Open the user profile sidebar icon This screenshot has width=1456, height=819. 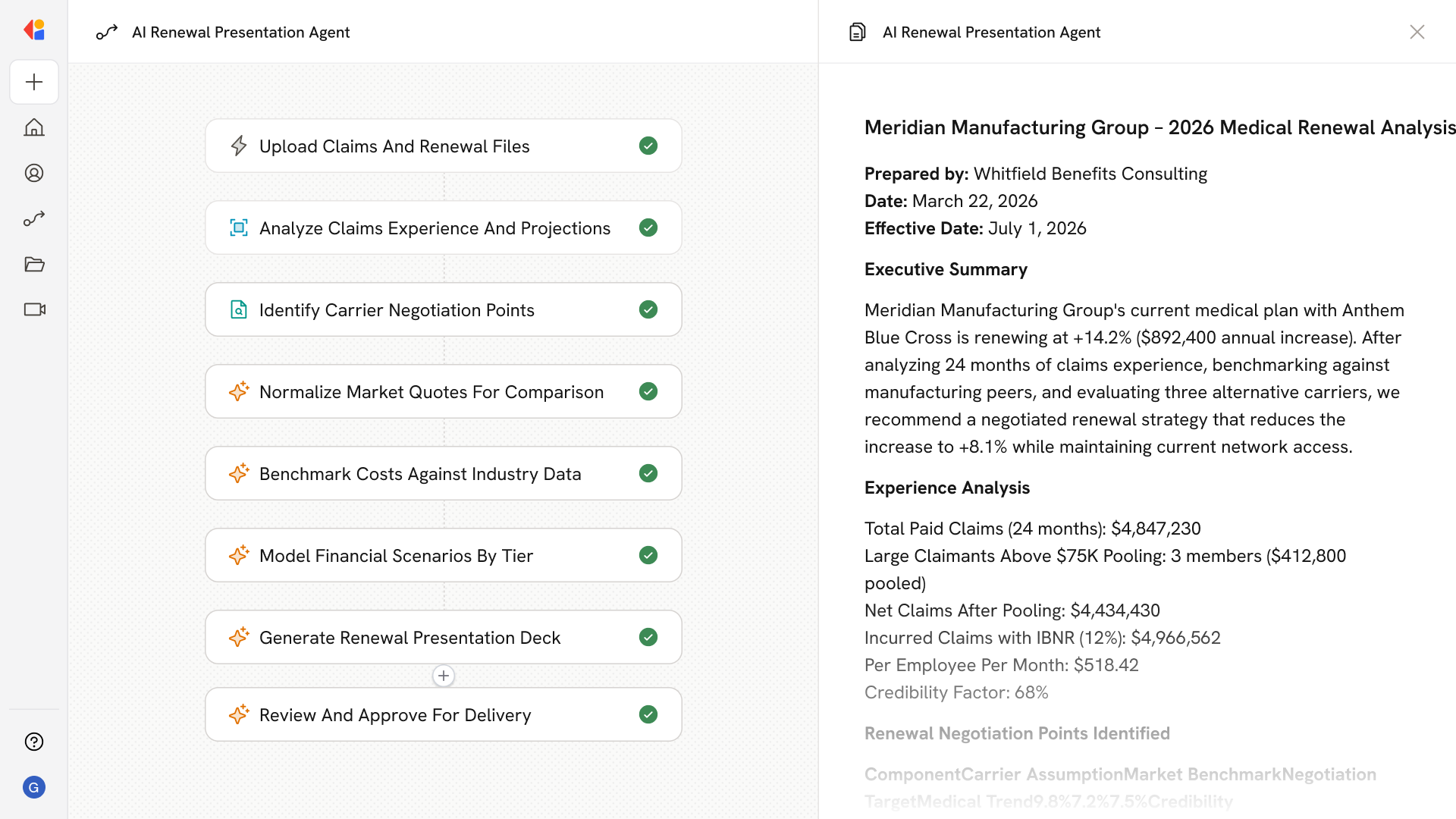tap(34, 173)
